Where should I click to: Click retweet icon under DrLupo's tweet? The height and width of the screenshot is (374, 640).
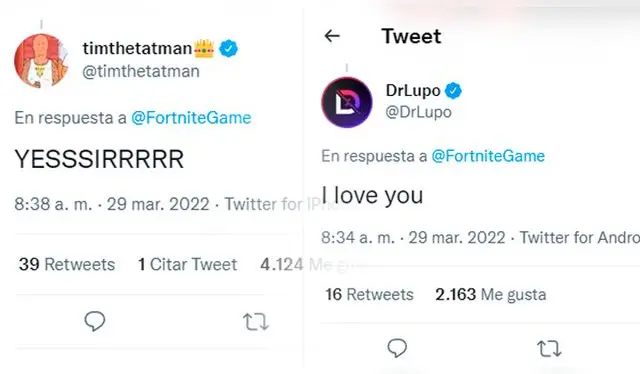(549, 349)
